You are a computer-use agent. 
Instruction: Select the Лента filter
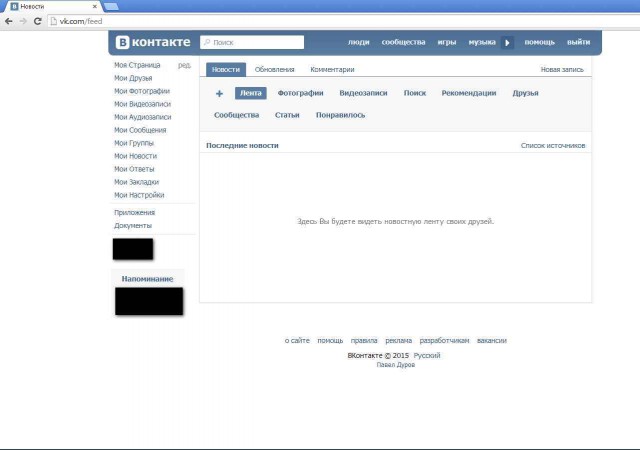click(251, 93)
